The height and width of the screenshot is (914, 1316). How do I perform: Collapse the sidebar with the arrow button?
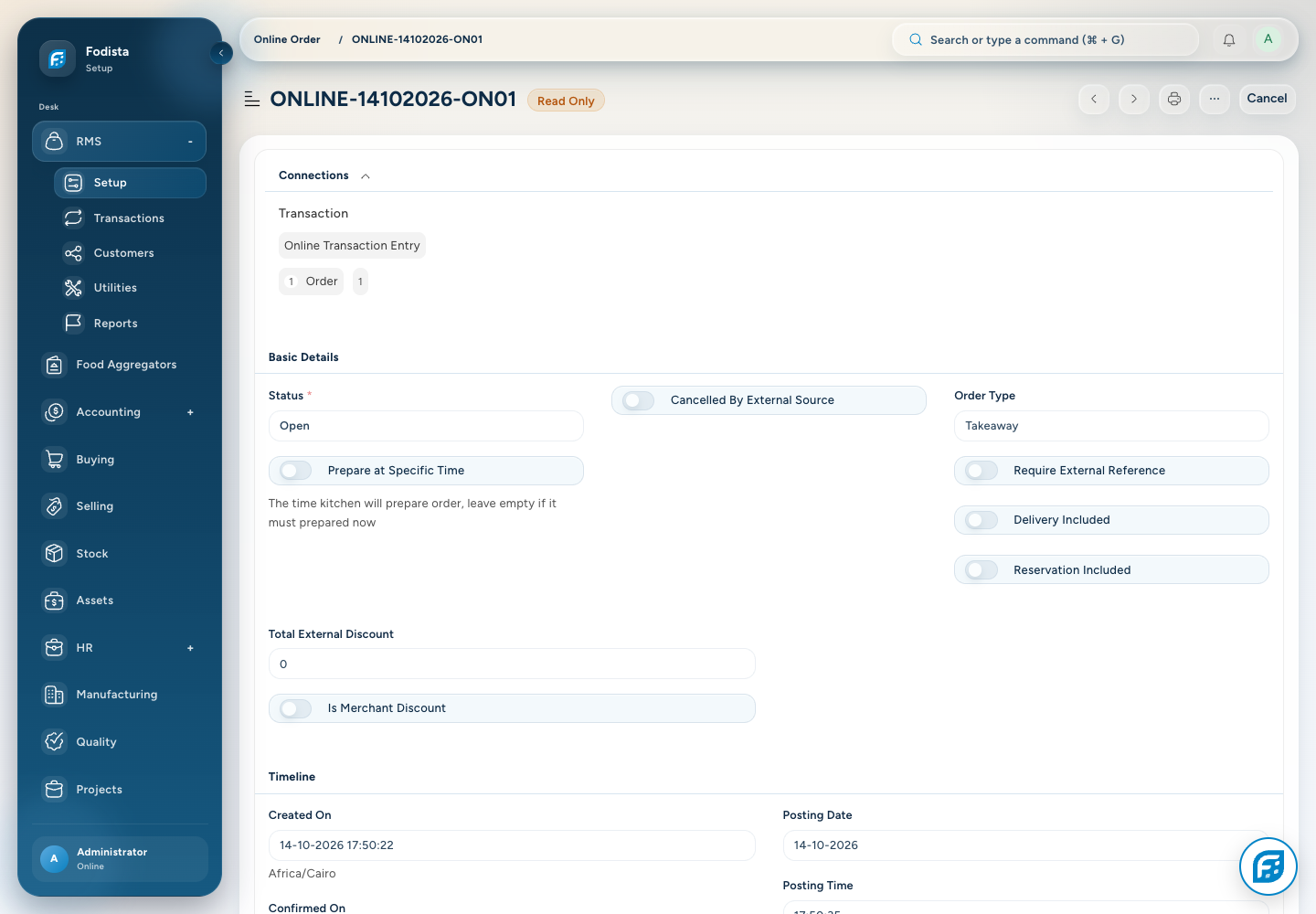[221, 53]
